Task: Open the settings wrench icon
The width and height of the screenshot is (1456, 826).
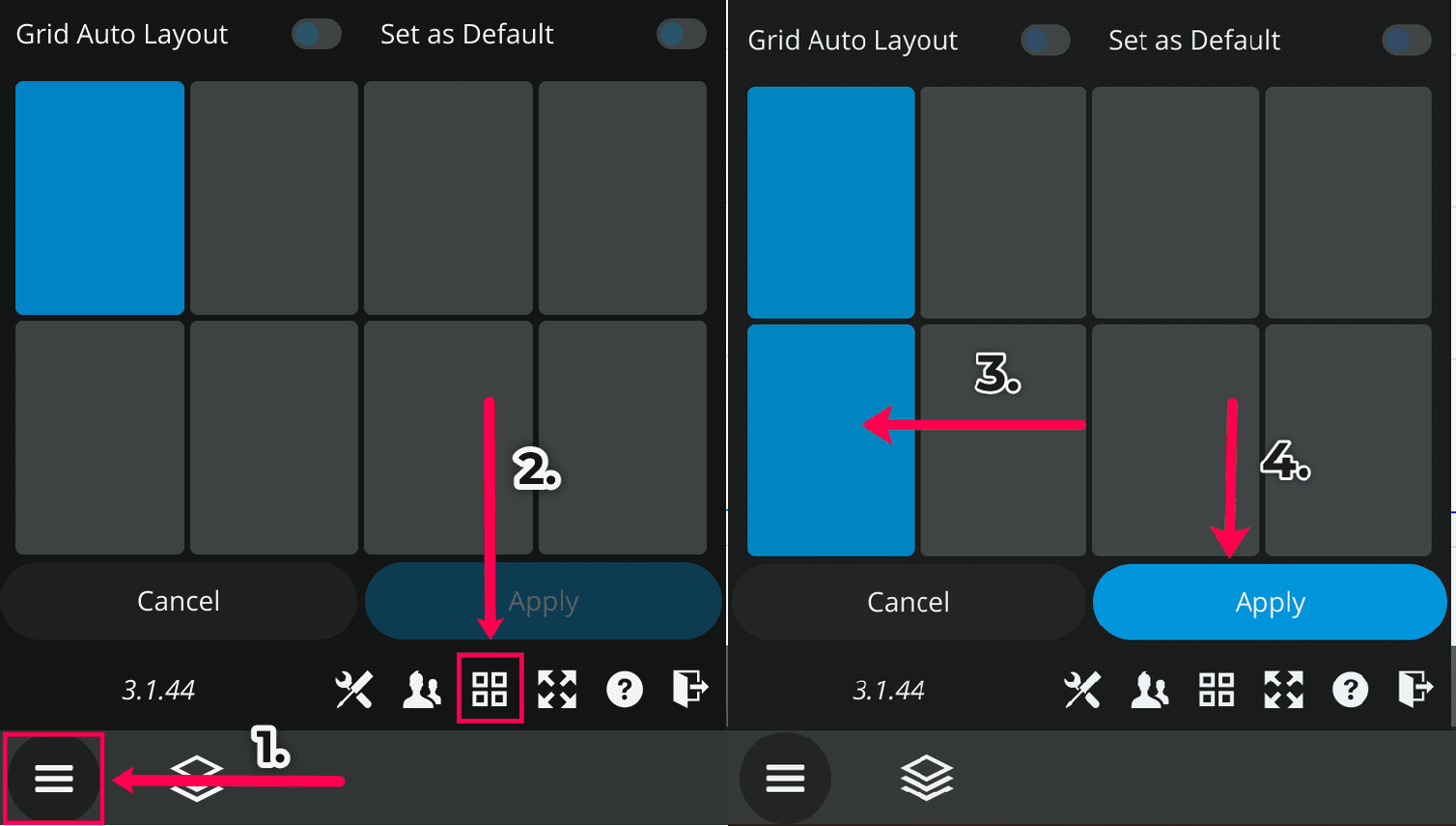Action: click(x=353, y=689)
